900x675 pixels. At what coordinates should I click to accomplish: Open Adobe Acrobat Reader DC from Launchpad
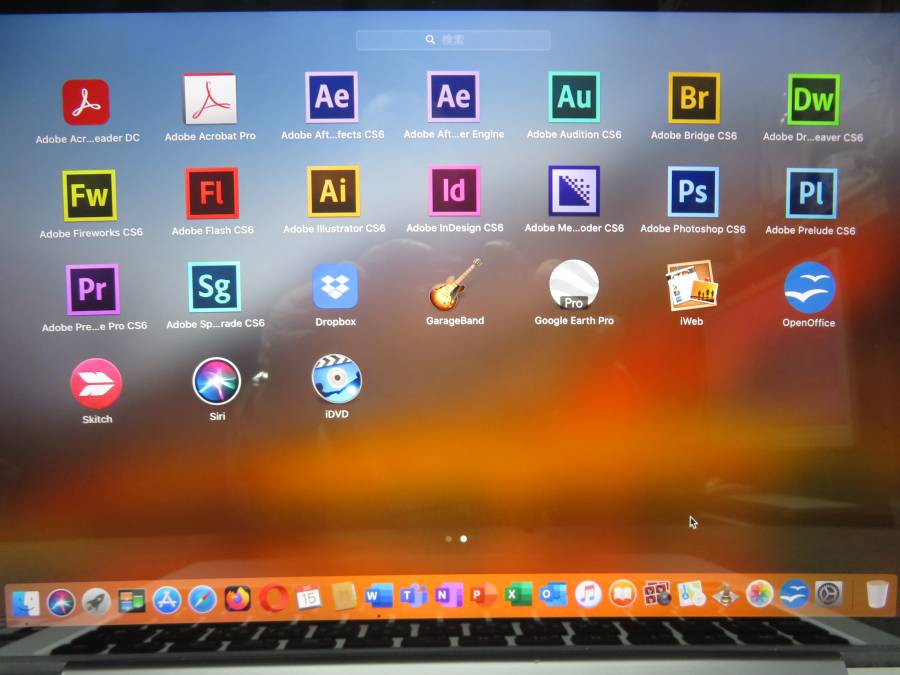(x=86, y=102)
